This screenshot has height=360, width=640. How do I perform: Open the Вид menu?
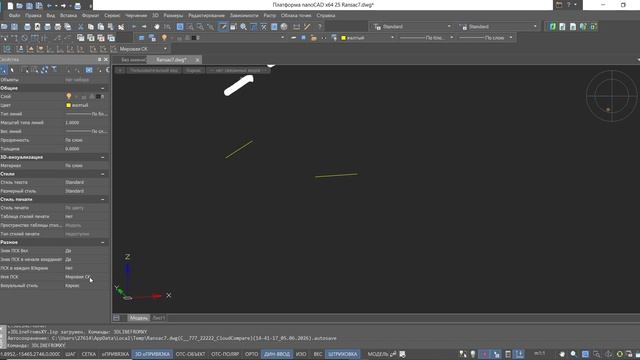point(51,16)
